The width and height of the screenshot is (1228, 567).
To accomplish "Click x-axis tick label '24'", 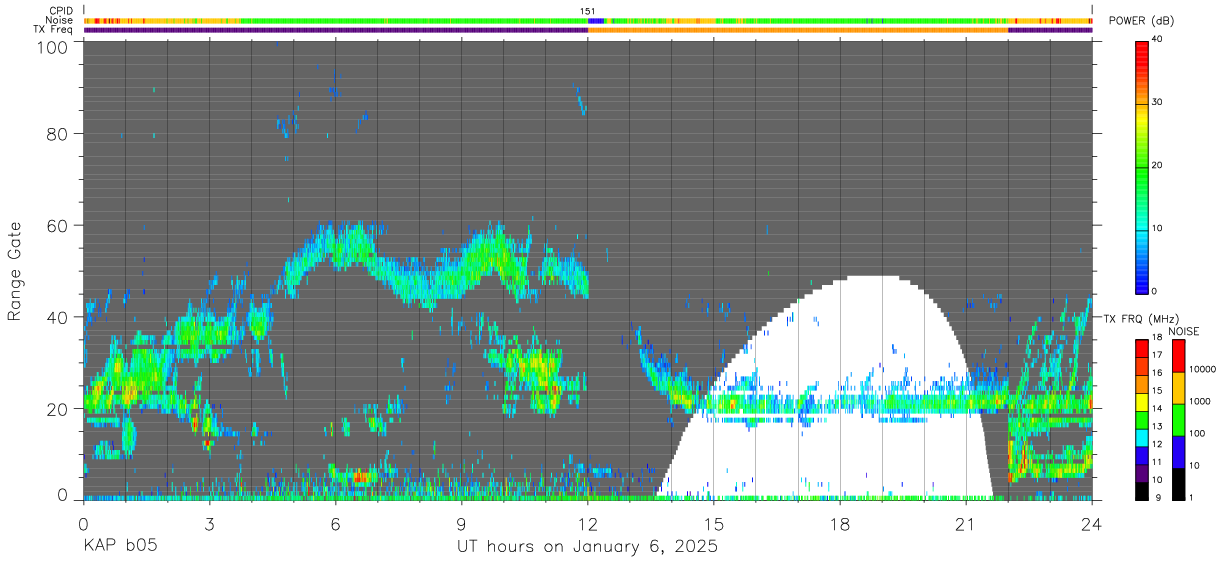I will [1092, 523].
